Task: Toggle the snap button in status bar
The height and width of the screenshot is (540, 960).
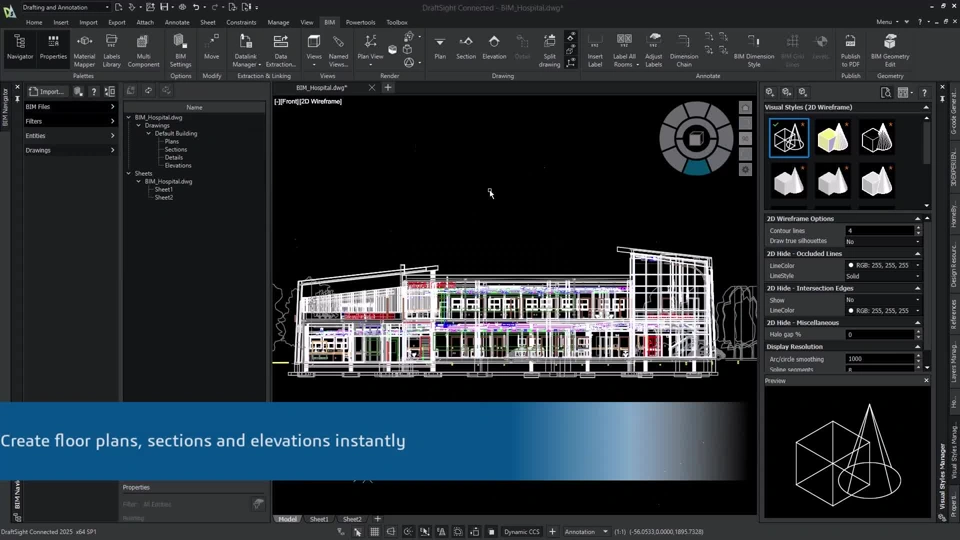Action: click(x=358, y=532)
